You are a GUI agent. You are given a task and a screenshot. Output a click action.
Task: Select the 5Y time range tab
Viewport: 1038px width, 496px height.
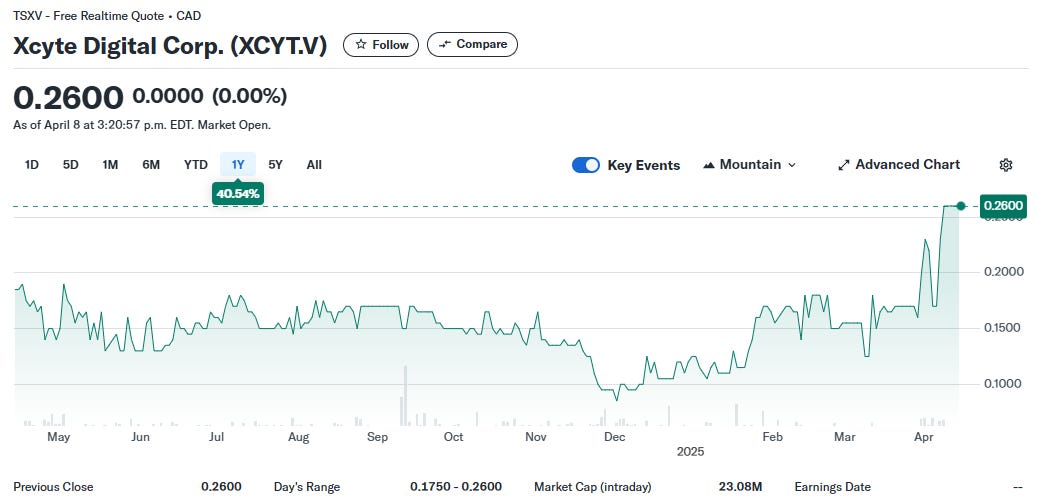click(x=275, y=165)
